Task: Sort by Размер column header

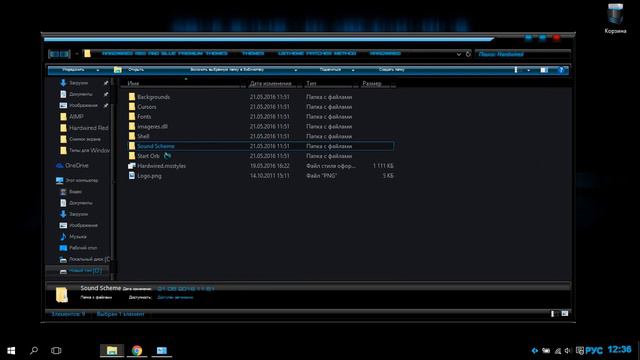Action: [x=372, y=83]
